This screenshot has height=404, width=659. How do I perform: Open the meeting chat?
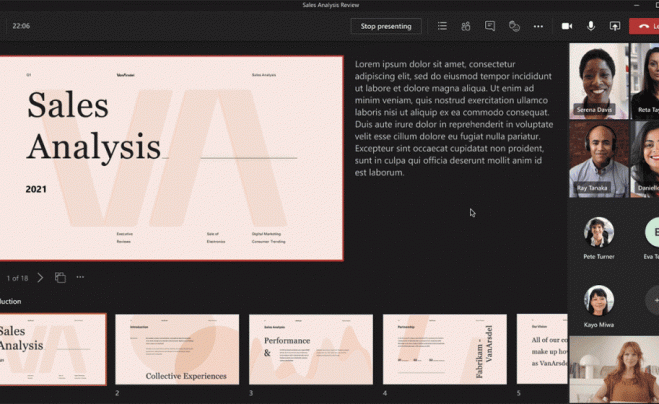tap(490, 26)
